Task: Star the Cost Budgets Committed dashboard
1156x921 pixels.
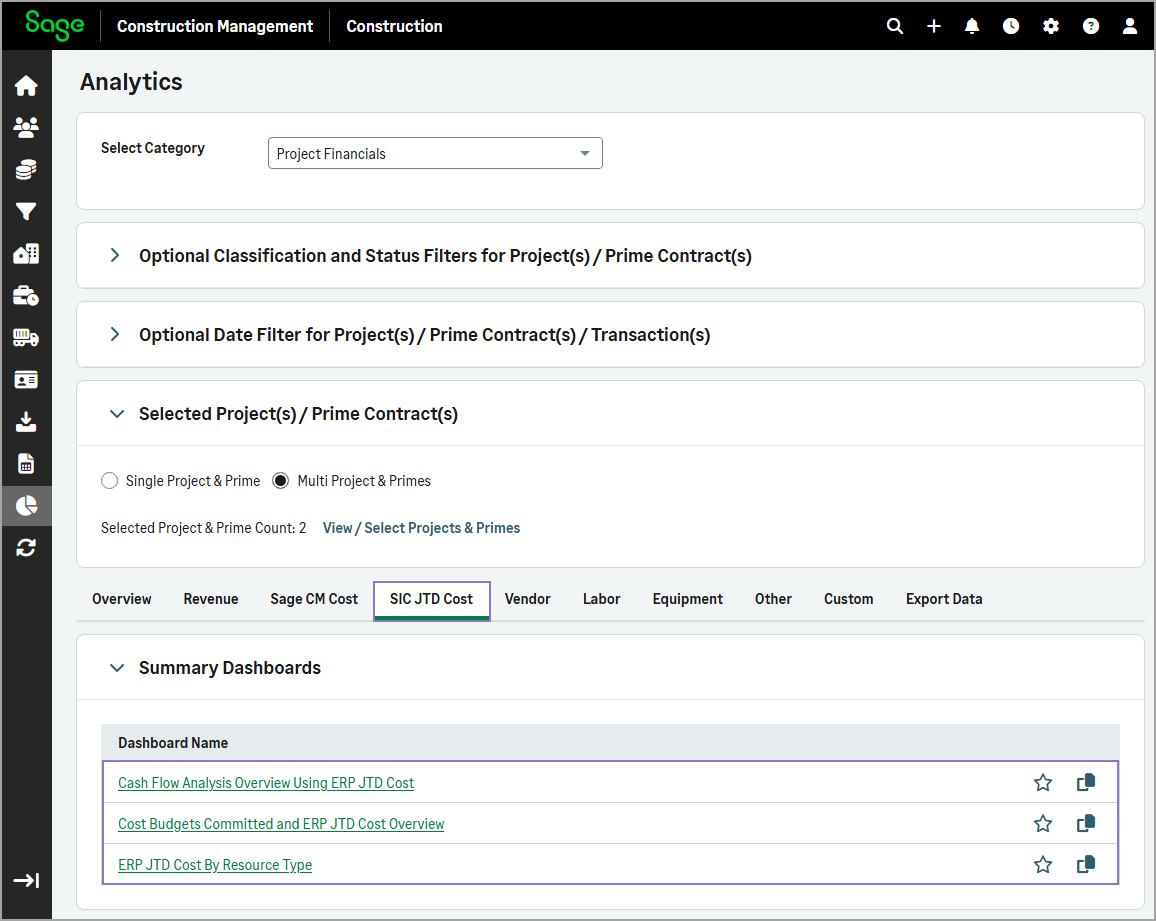Action: point(1043,824)
